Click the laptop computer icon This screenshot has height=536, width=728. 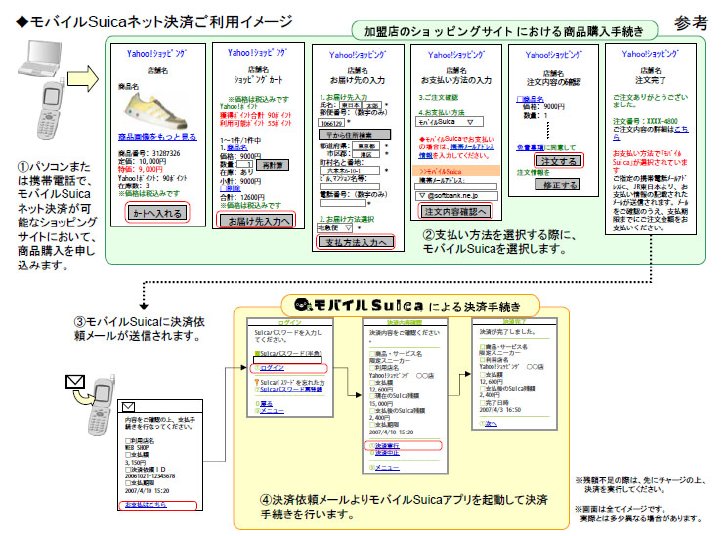[40, 59]
